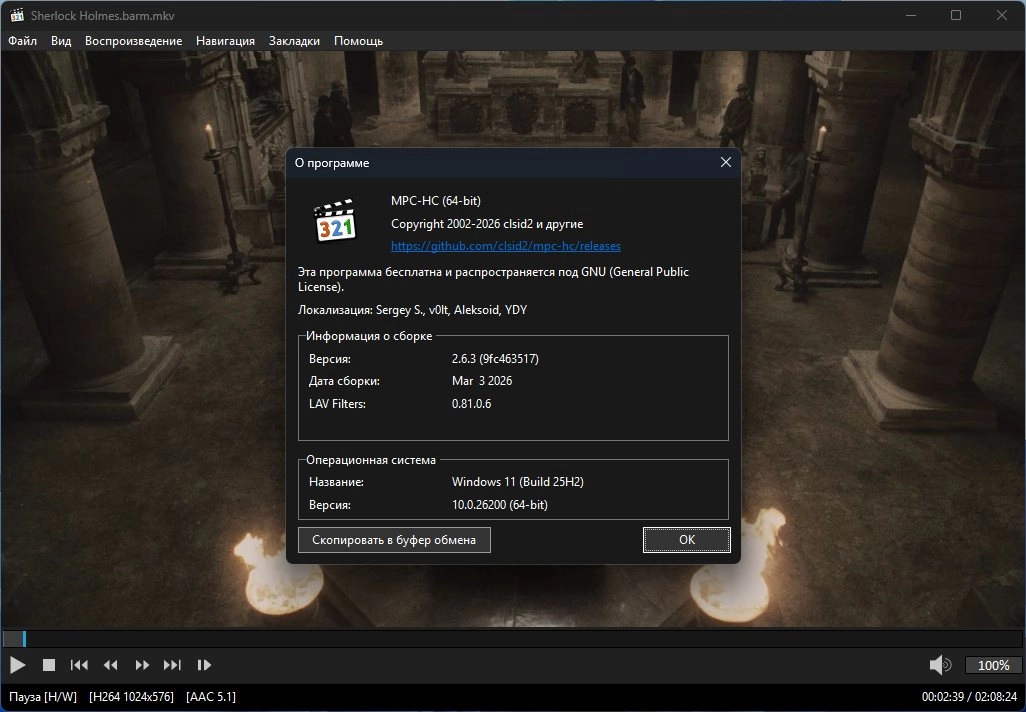The height and width of the screenshot is (712, 1026).
Task: Open the Воспроизведение menu
Action: (x=133, y=41)
